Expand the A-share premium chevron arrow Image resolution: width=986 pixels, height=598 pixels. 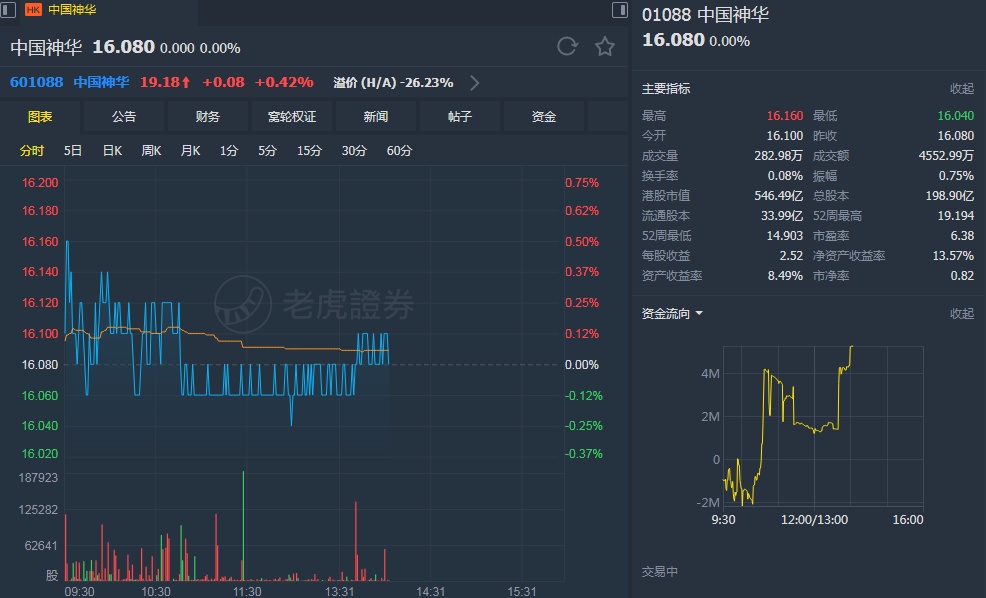[x=475, y=83]
